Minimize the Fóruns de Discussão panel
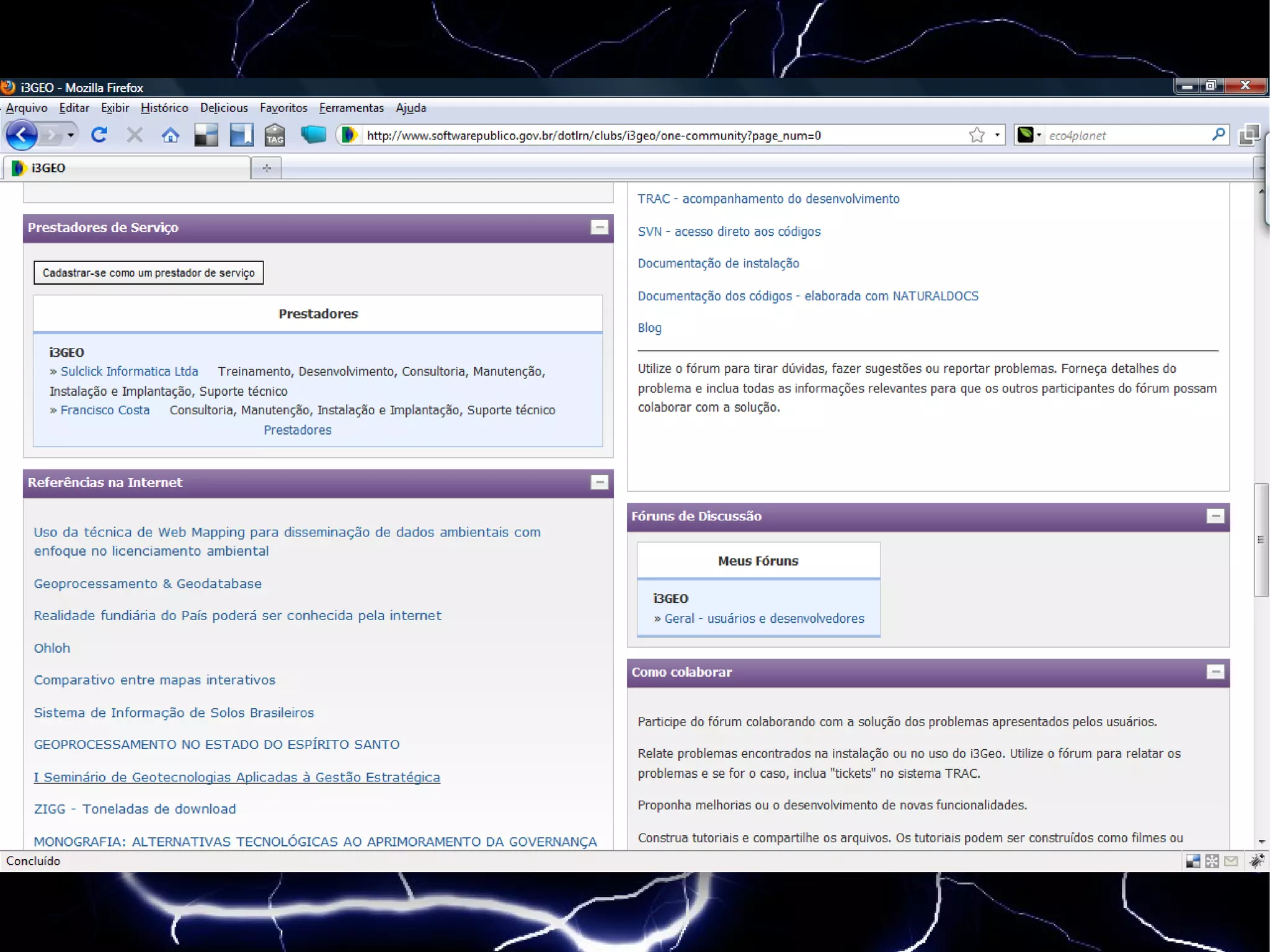 [x=1215, y=516]
